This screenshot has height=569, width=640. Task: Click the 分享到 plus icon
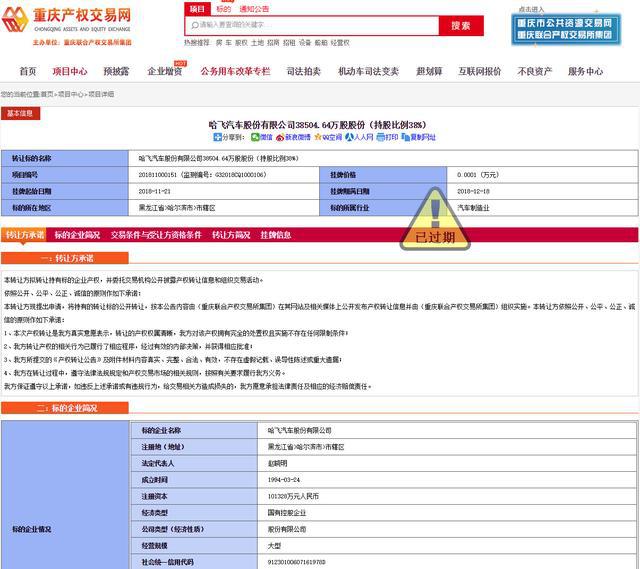point(217,137)
